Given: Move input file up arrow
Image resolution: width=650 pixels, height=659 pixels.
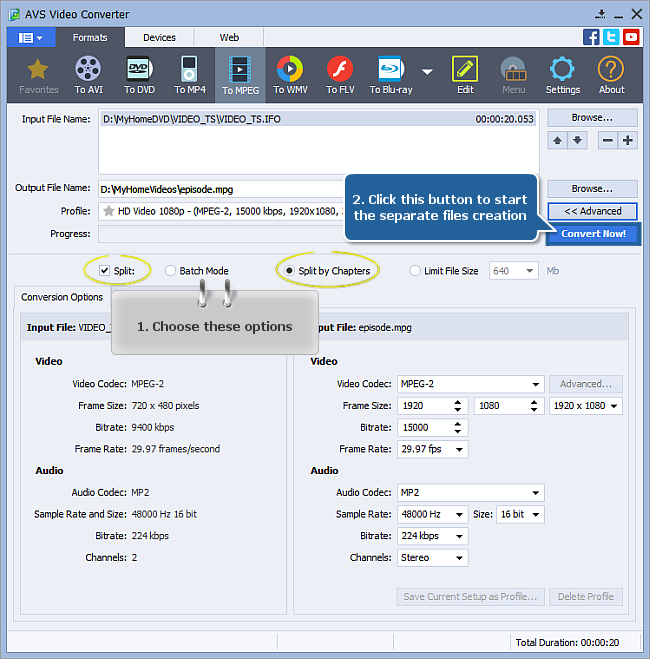Looking at the screenshot, I should pos(557,140).
